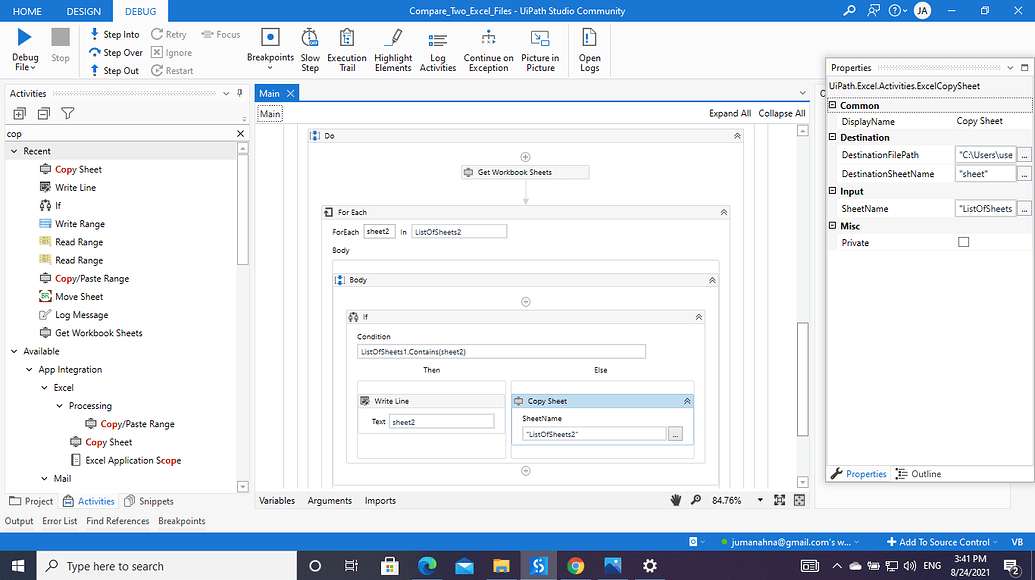
Task: Open the zoom percentage dropdown
Action: pyautogui.click(x=761, y=500)
